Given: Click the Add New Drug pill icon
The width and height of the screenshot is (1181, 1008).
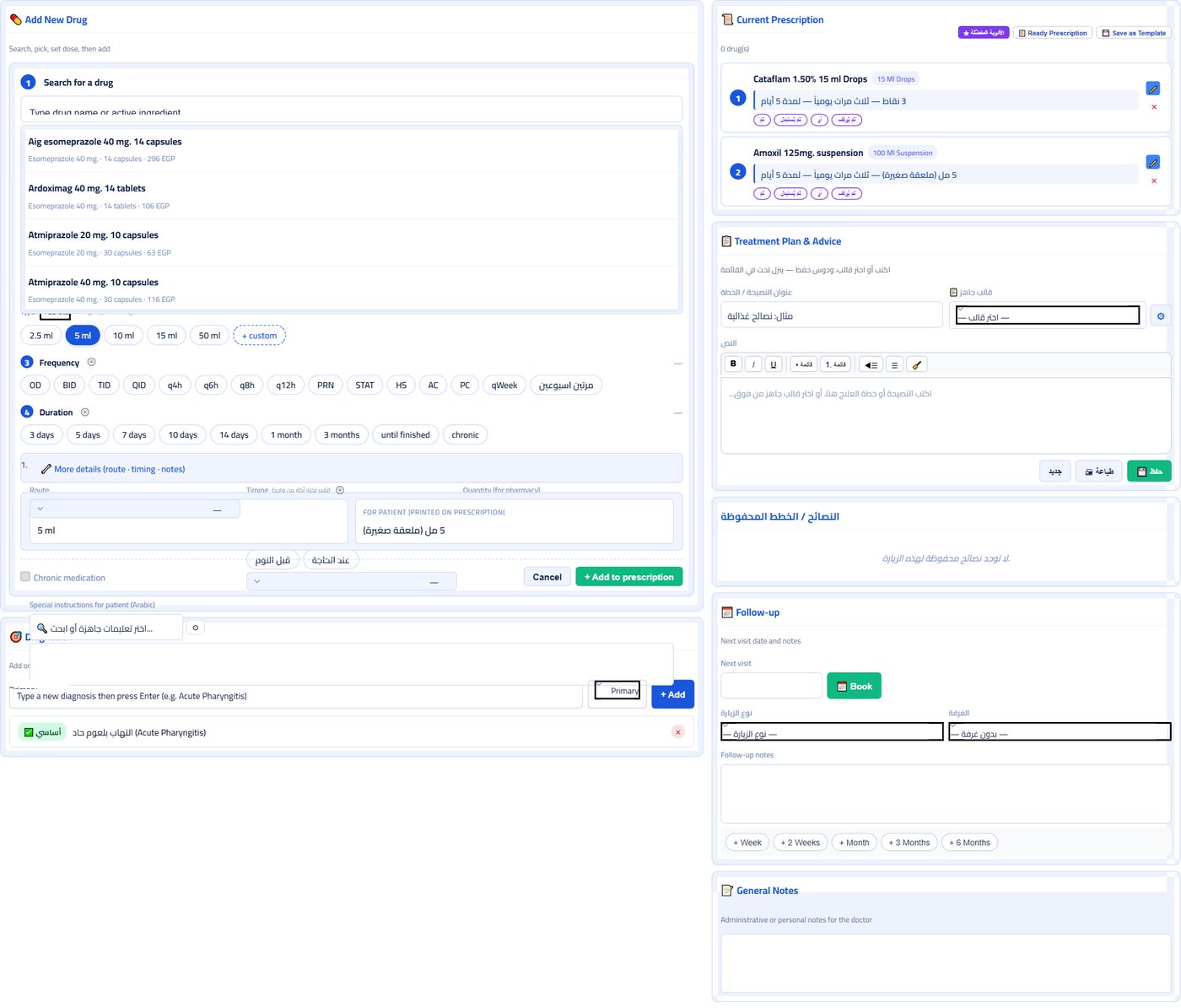Looking at the screenshot, I should click(x=15, y=19).
